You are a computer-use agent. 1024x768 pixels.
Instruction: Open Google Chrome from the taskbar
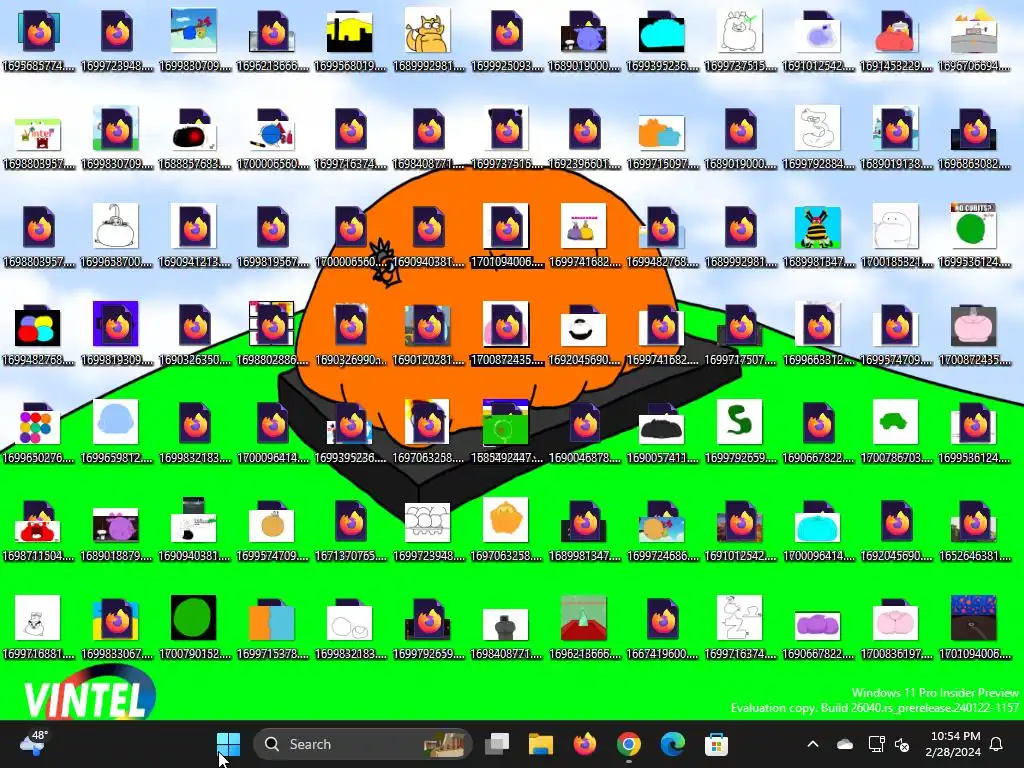628,744
